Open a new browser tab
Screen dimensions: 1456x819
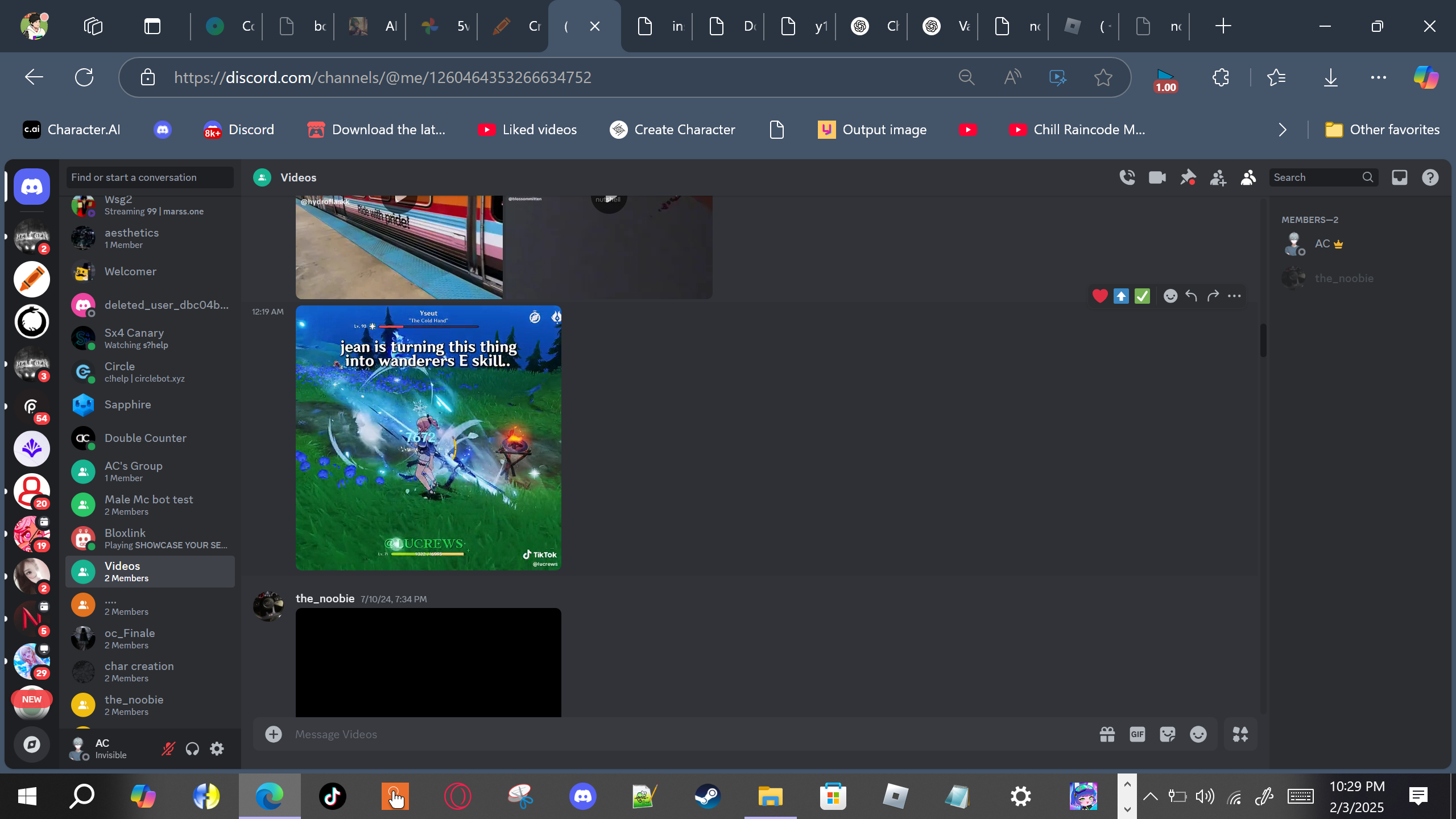[x=1223, y=26]
